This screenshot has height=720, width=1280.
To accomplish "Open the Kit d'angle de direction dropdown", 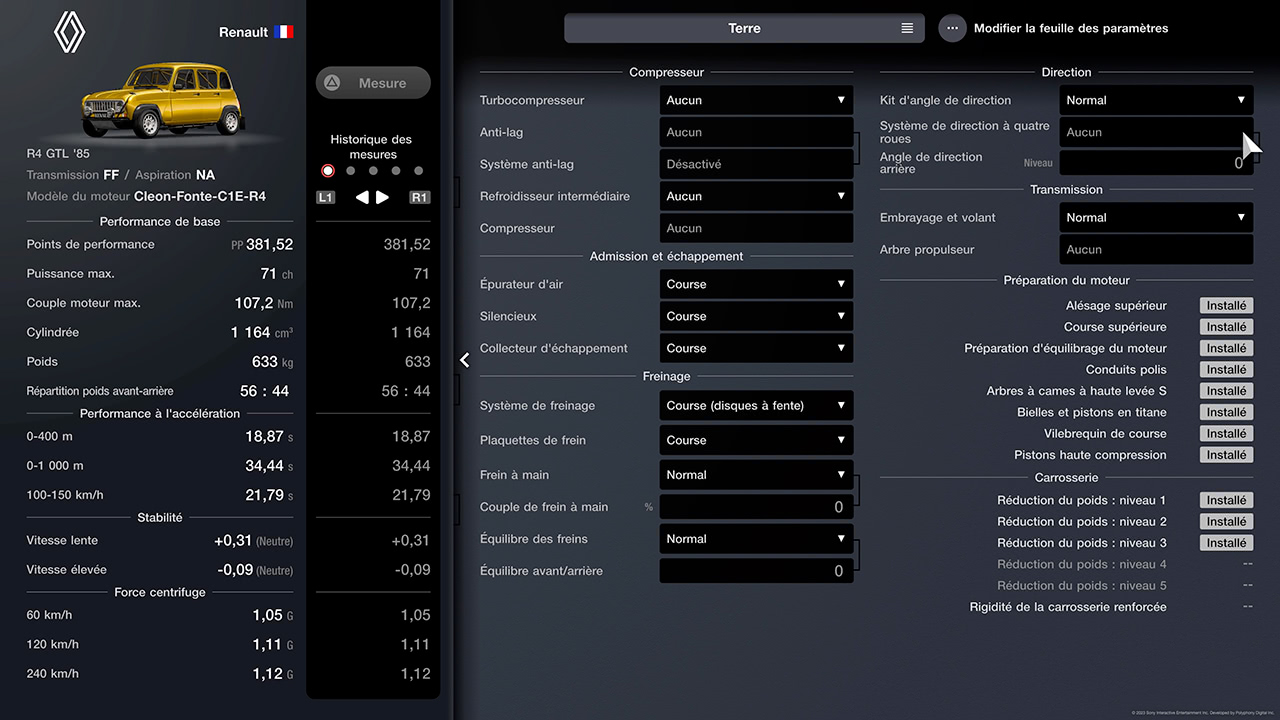I will pyautogui.click(x=1156, y=100).
